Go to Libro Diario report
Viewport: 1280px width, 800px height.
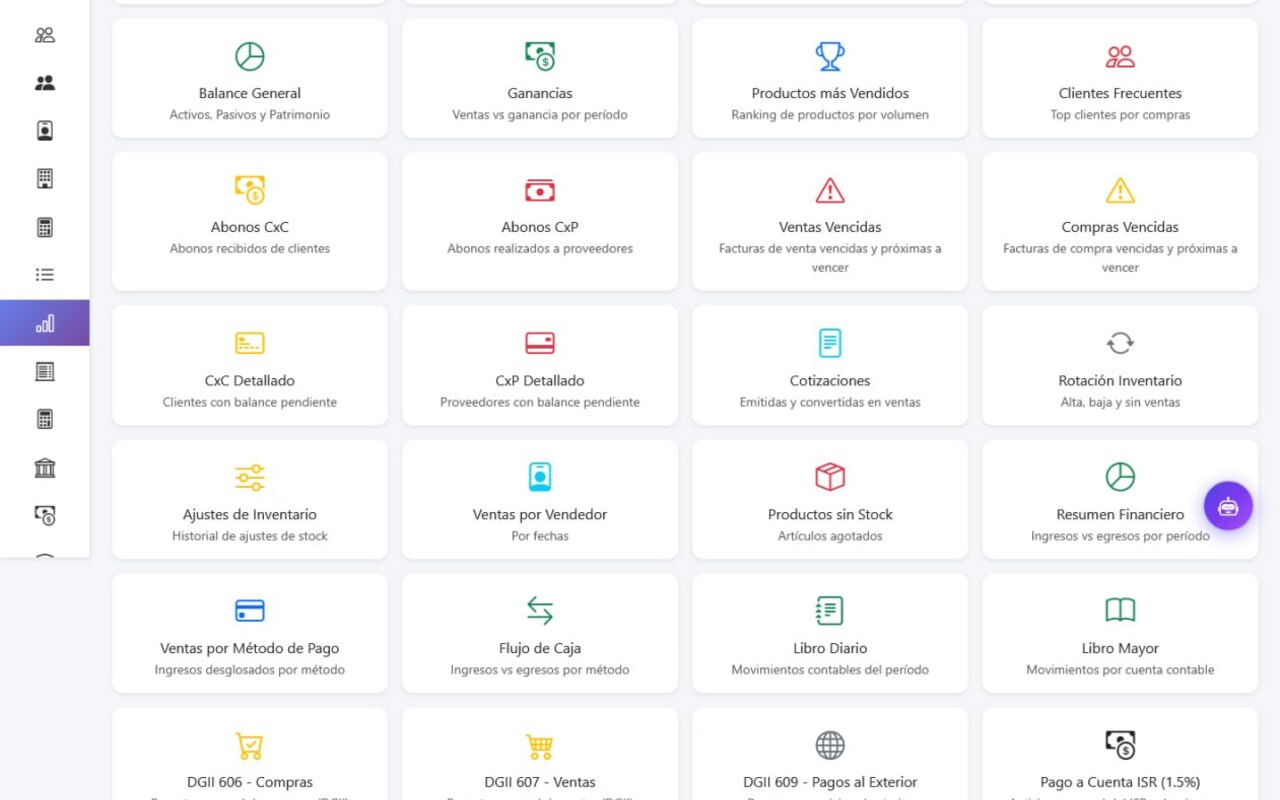tap(830, 633)
